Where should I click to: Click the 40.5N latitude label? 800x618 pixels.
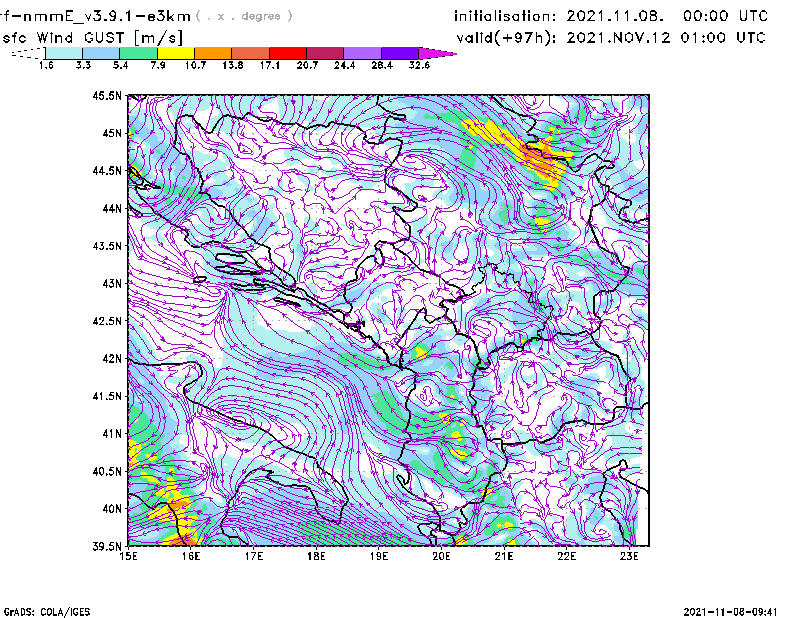tap(107, 471)
